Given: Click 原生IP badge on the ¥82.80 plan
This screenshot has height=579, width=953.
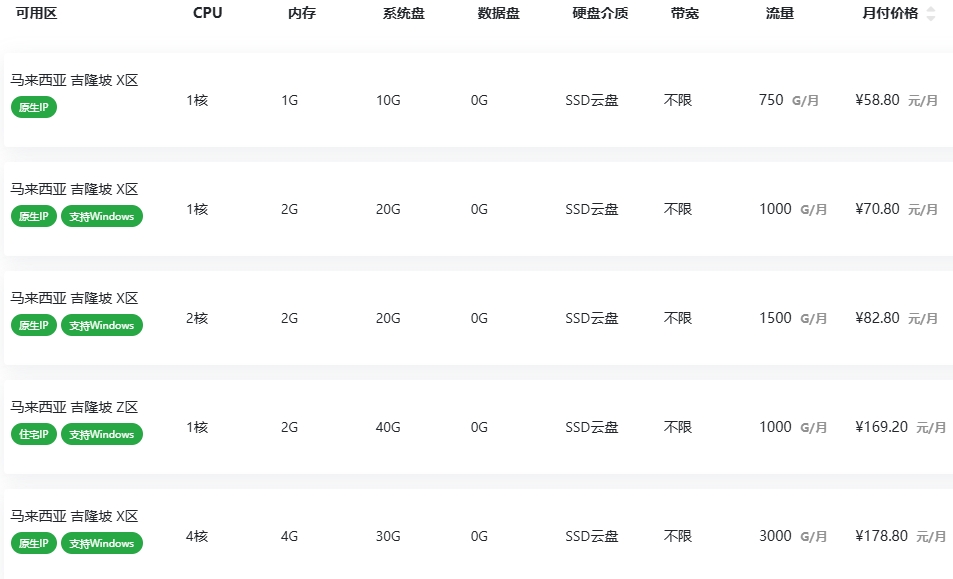Looking at the screenshot, I should coord(34,325).
